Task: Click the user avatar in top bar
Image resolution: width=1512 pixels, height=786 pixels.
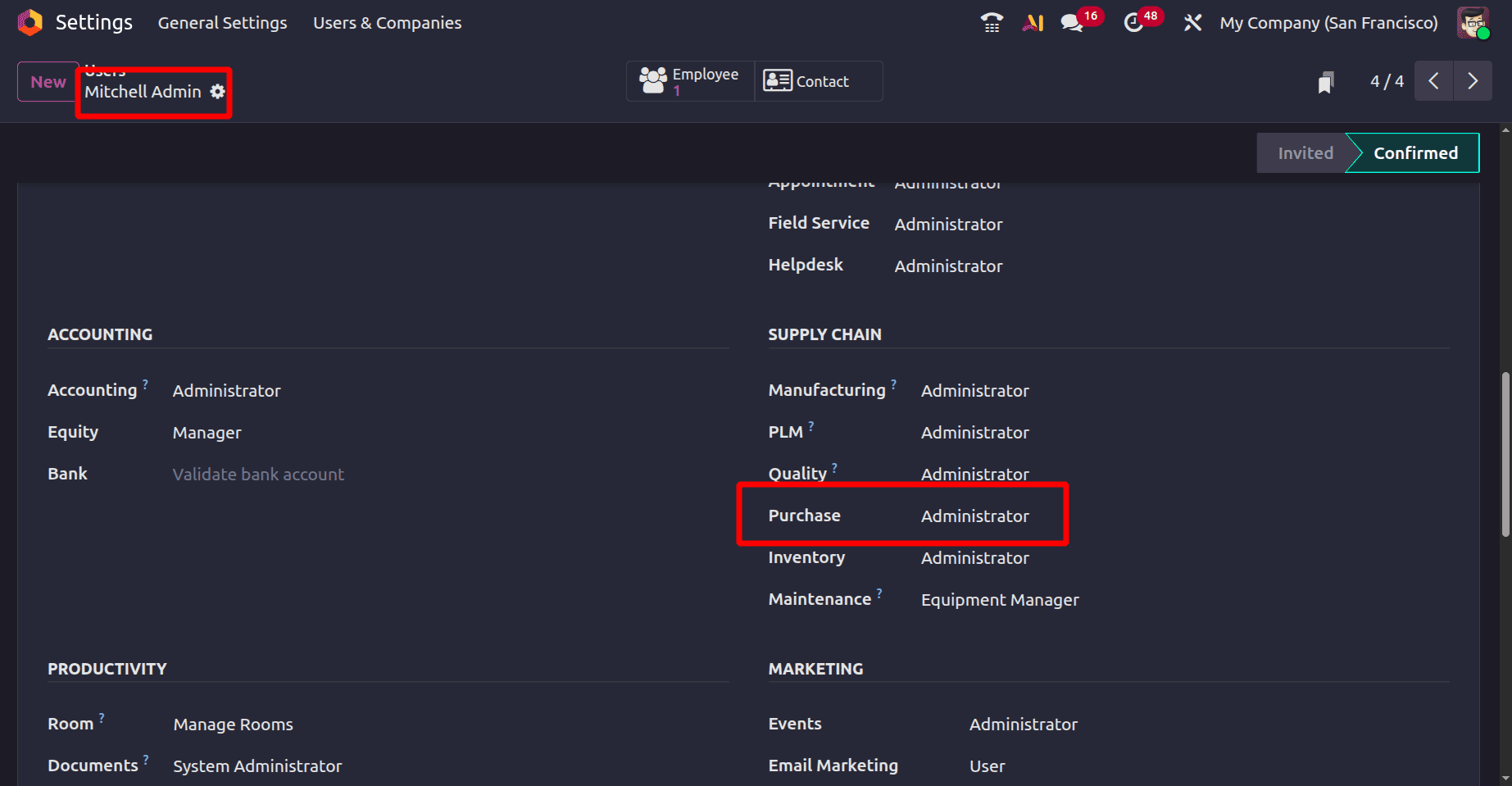Action: tap(1473, 22)
